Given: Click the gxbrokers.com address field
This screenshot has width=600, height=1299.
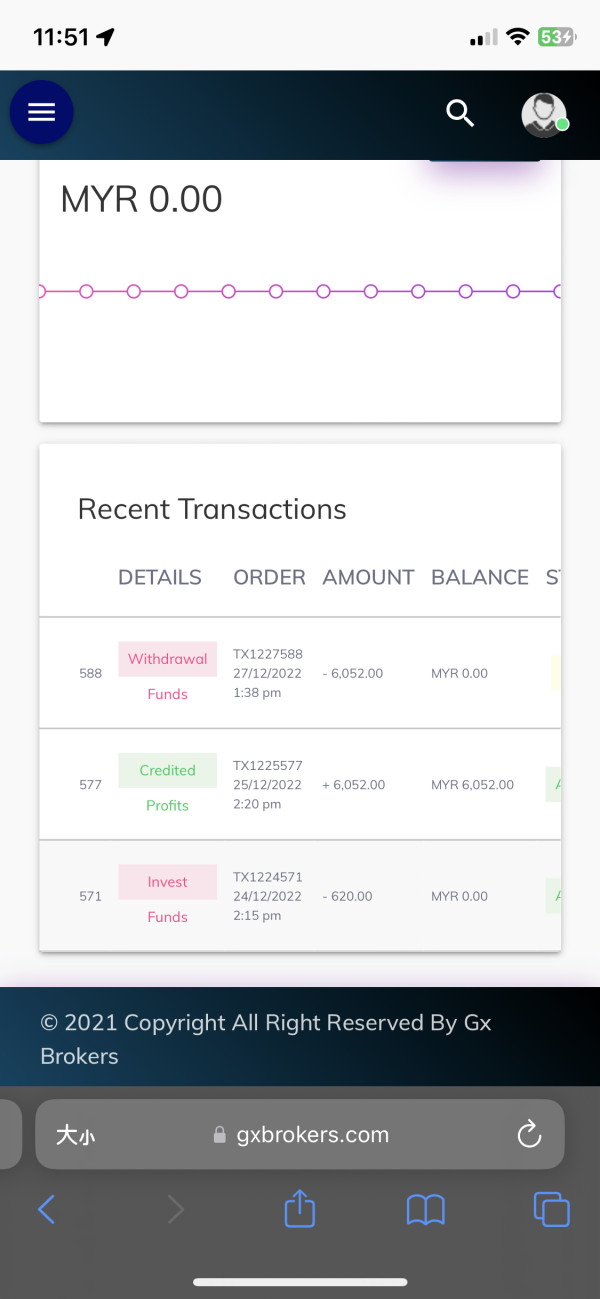Looking at the screenshot, I should 300,1135.
